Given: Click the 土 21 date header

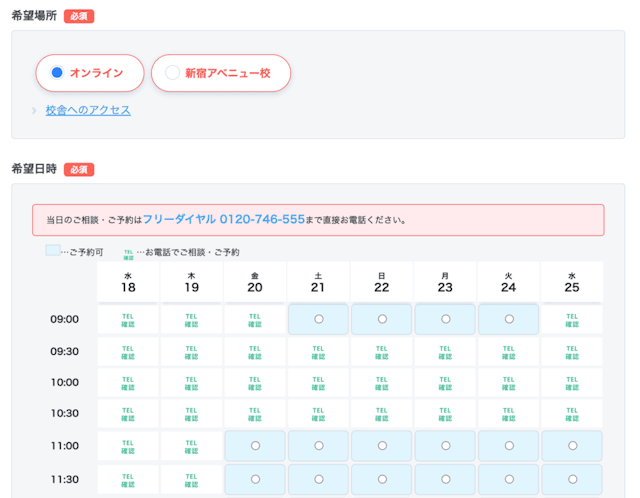Looking at the screenshot, I should pyautogui.click(x=318, y=282).
